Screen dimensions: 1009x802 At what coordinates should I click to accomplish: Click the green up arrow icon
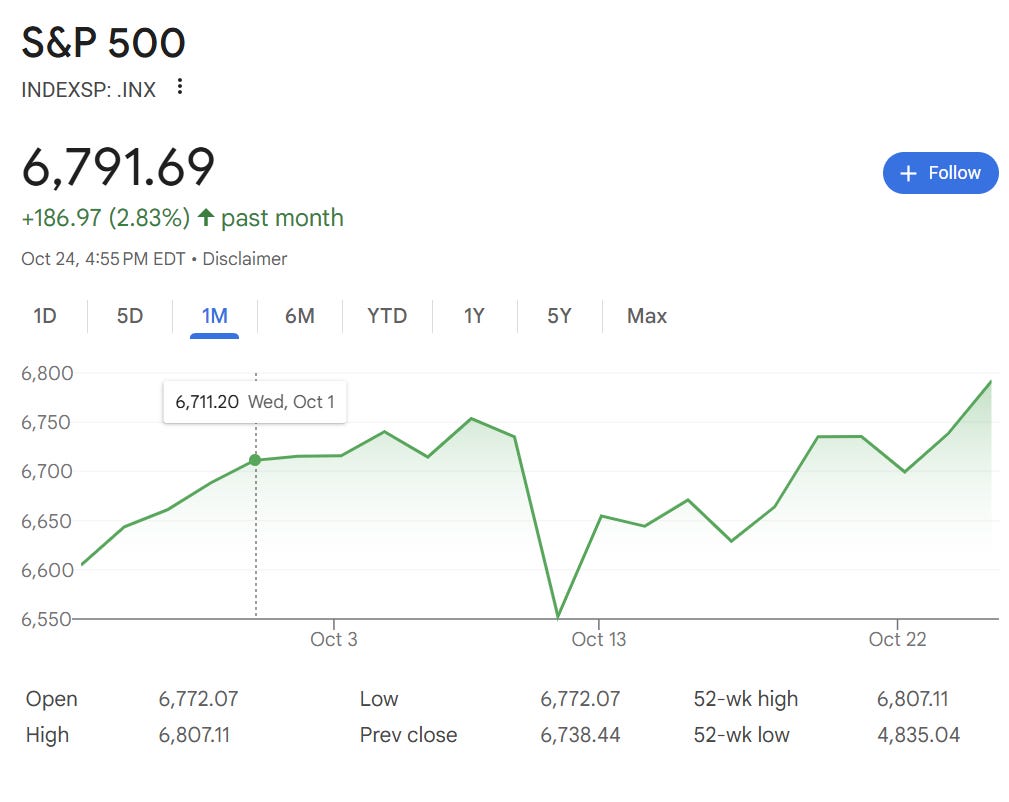point(205,217)
